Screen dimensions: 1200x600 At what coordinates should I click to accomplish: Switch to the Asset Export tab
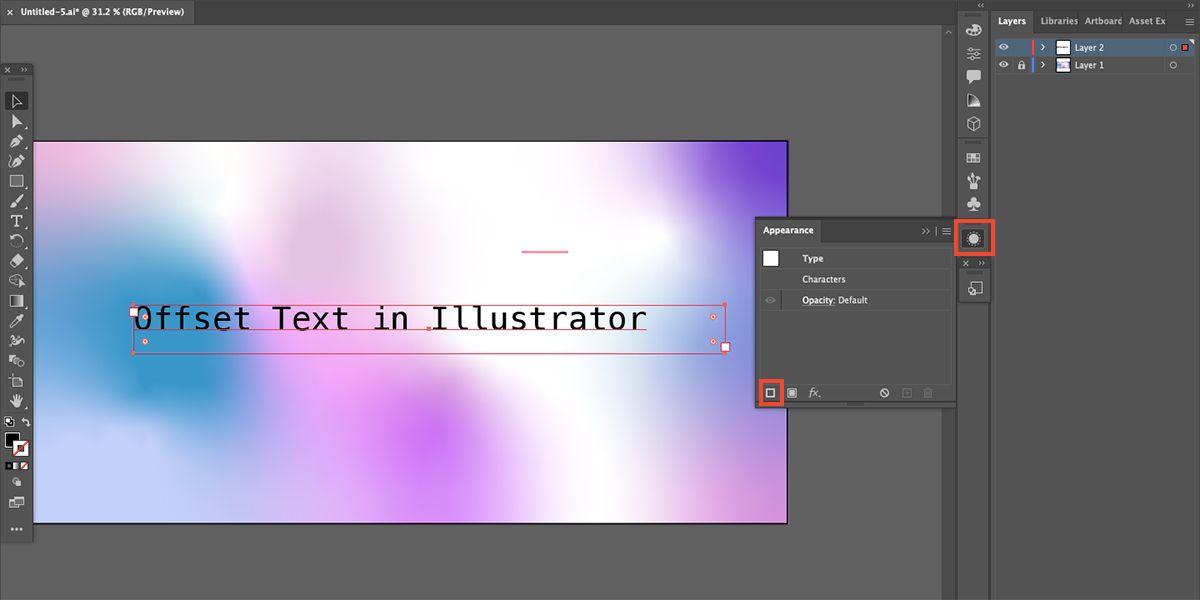(1147, 21)
